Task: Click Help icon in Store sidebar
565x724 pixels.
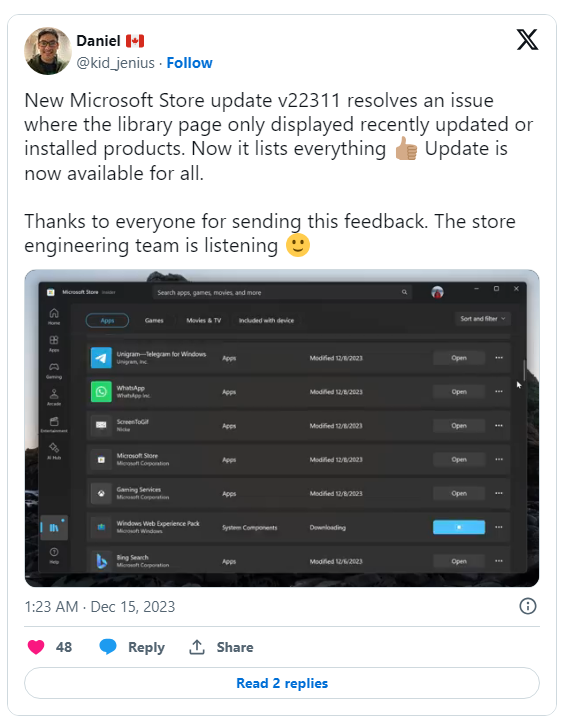Action: pyautogui.click(x=54, y=555)
